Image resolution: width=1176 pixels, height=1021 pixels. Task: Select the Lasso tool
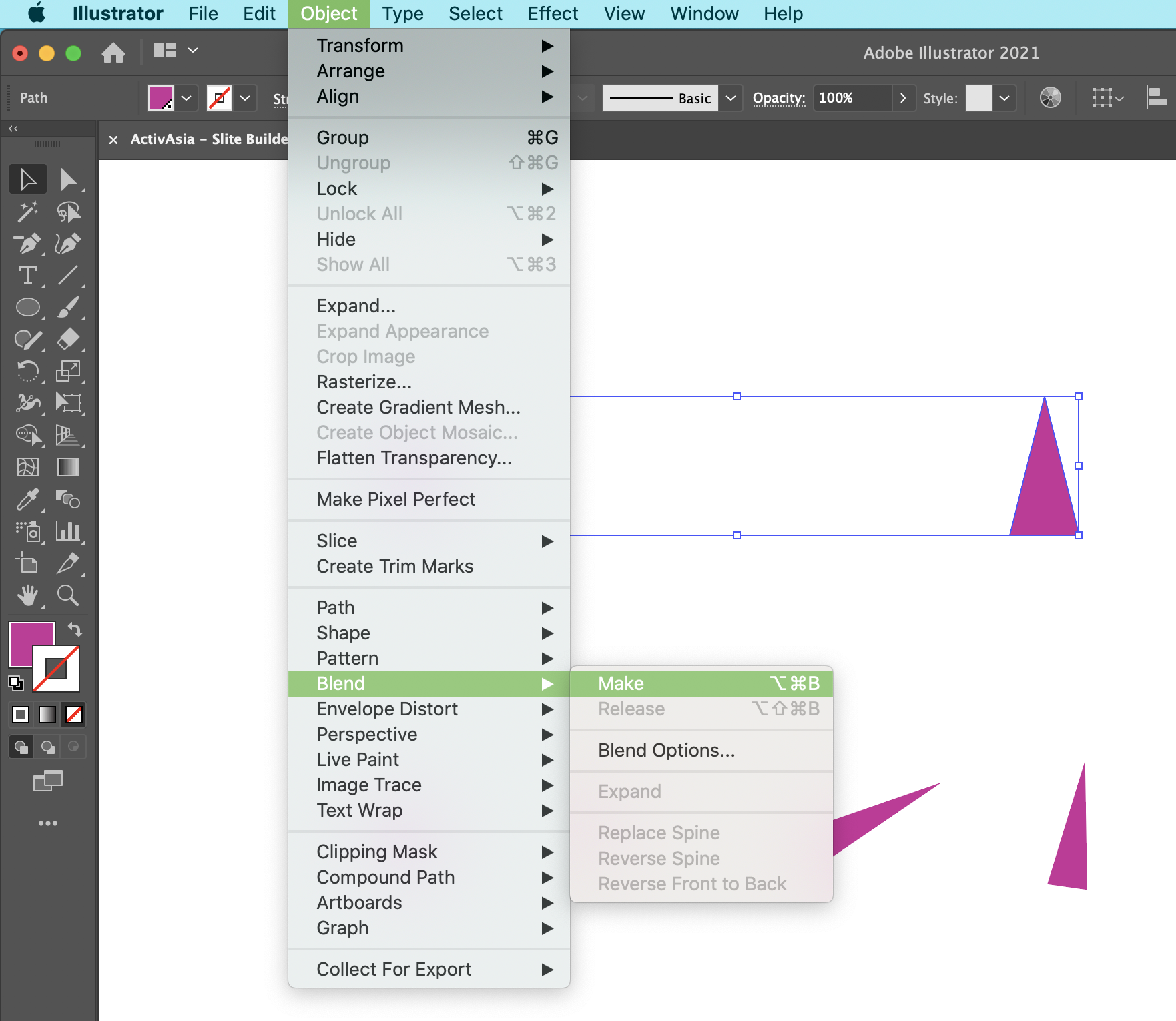[68, 212]
